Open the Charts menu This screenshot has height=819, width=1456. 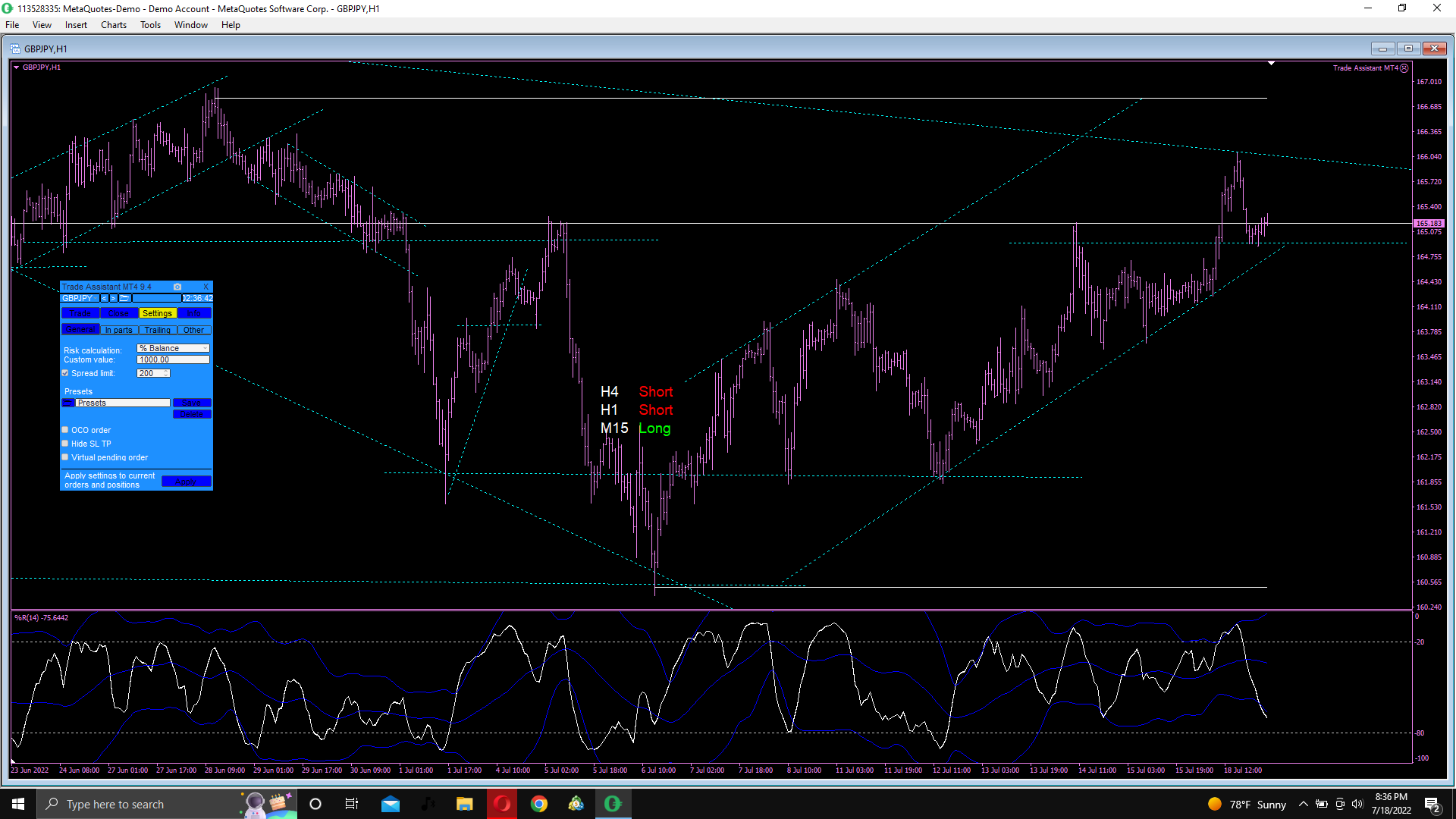[113, 25]
